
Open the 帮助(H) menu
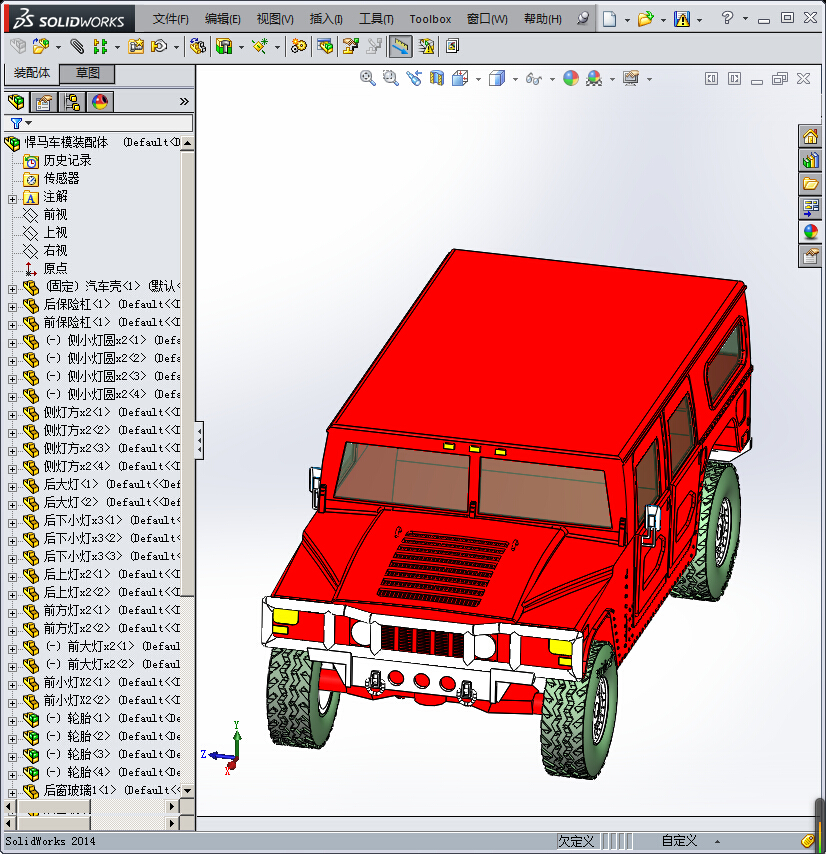click(x=543, y=19)
